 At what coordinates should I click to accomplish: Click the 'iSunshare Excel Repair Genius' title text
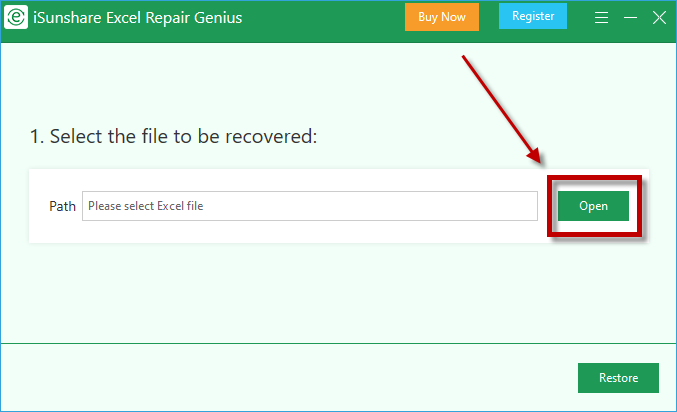138,18
